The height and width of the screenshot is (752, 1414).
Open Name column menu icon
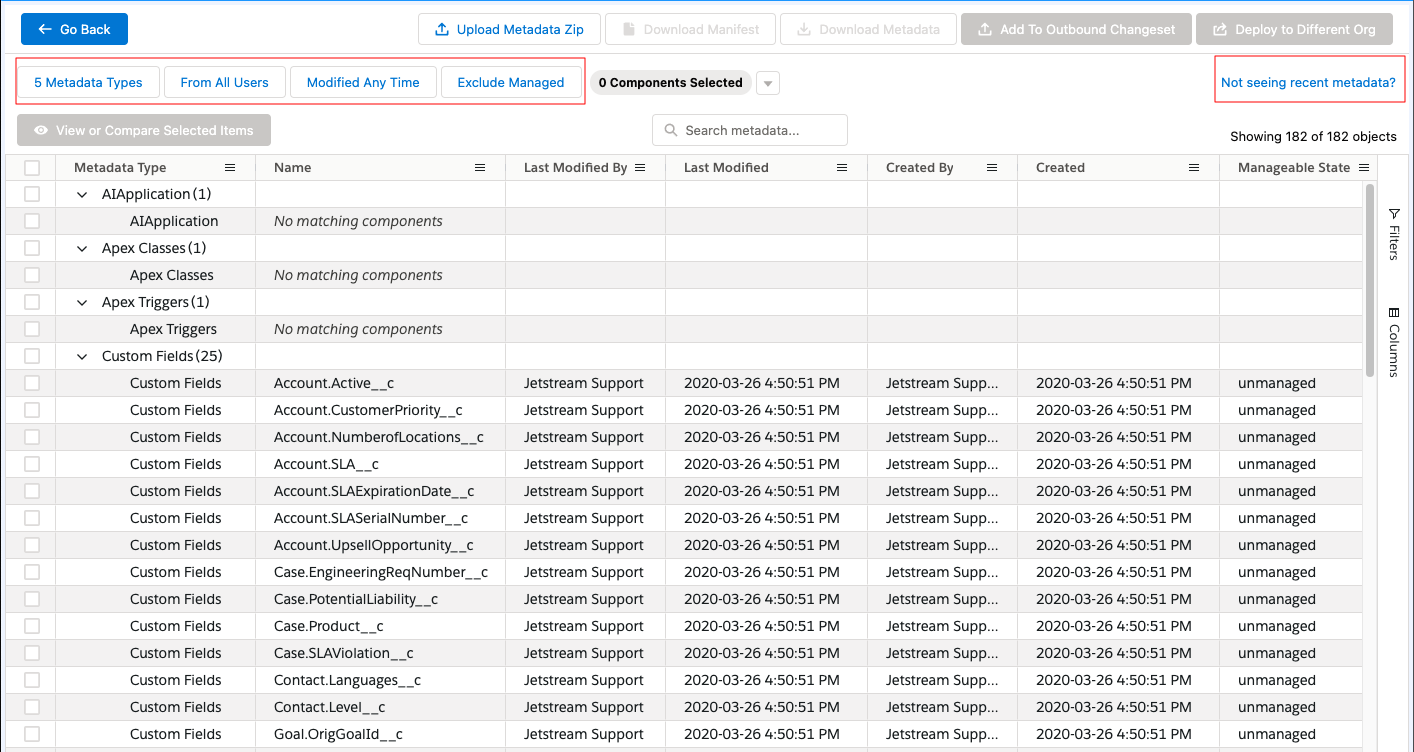[480, 168]
